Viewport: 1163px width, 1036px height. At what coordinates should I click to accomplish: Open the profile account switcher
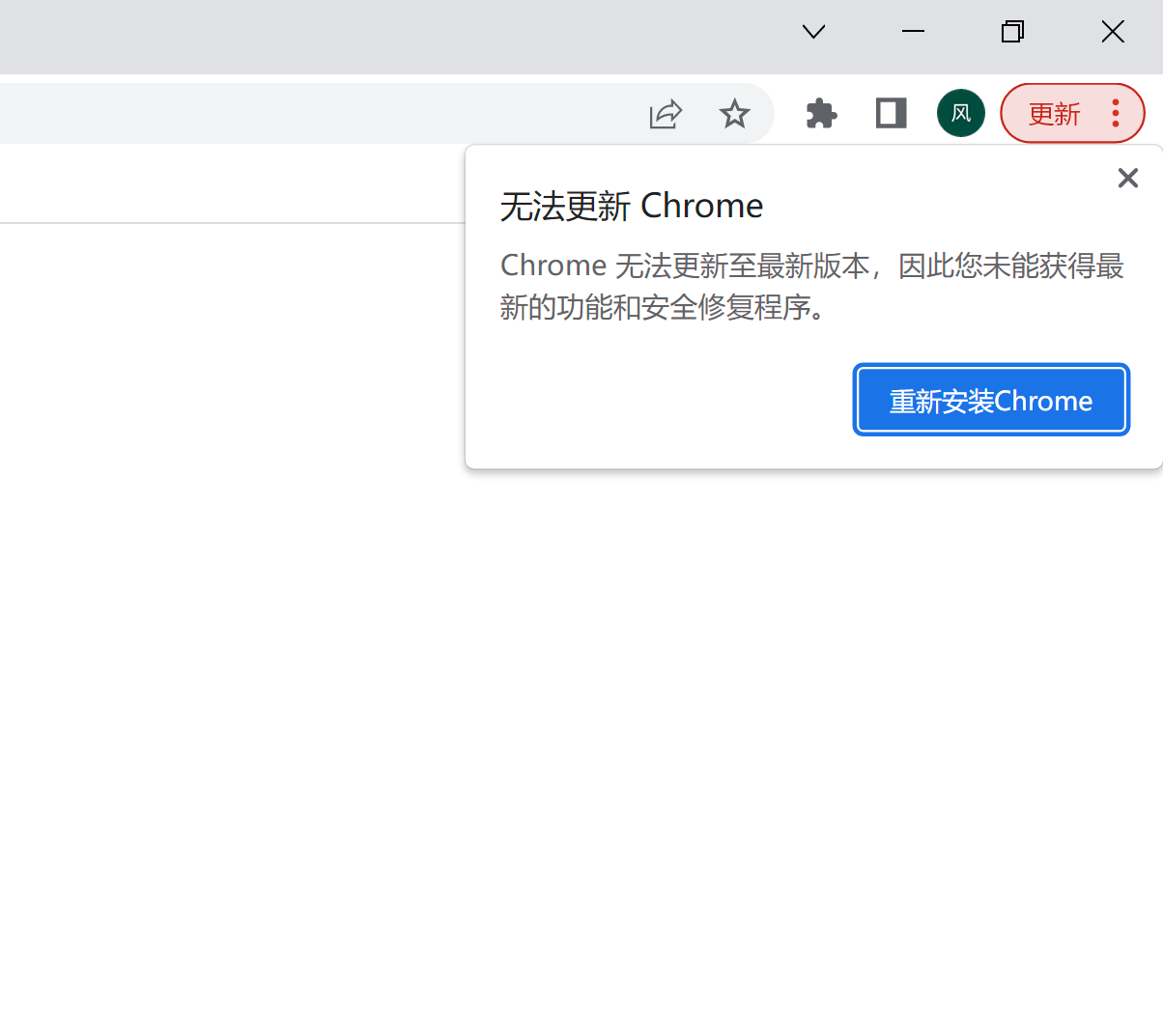click(960, 113)
